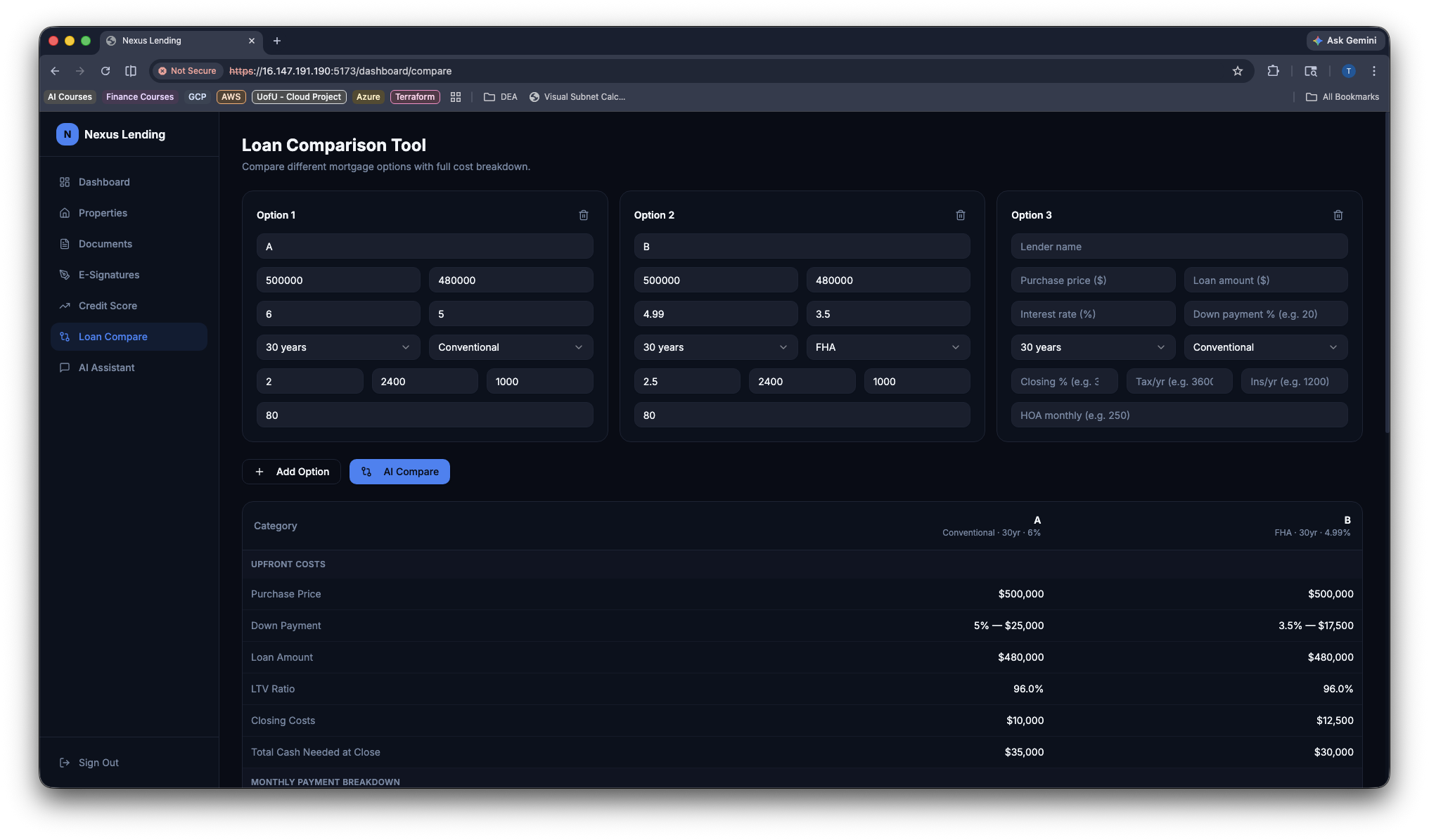This screenshot has height=840, width=1429.
Task: Expand Option 3 Conventional loan type dropdown
Action: (x=1264, y=347)
